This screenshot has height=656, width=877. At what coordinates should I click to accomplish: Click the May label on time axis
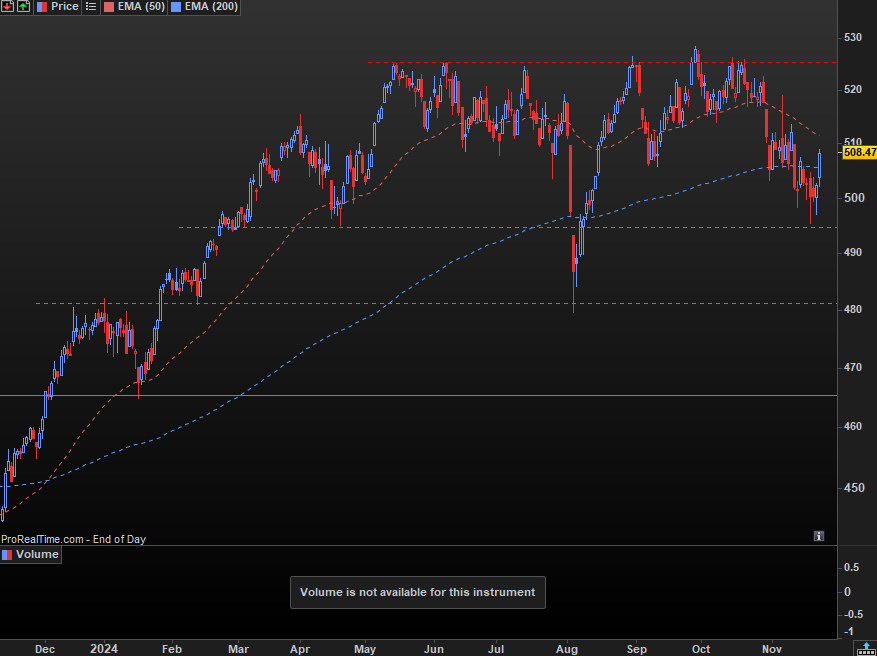pos(365,649)
